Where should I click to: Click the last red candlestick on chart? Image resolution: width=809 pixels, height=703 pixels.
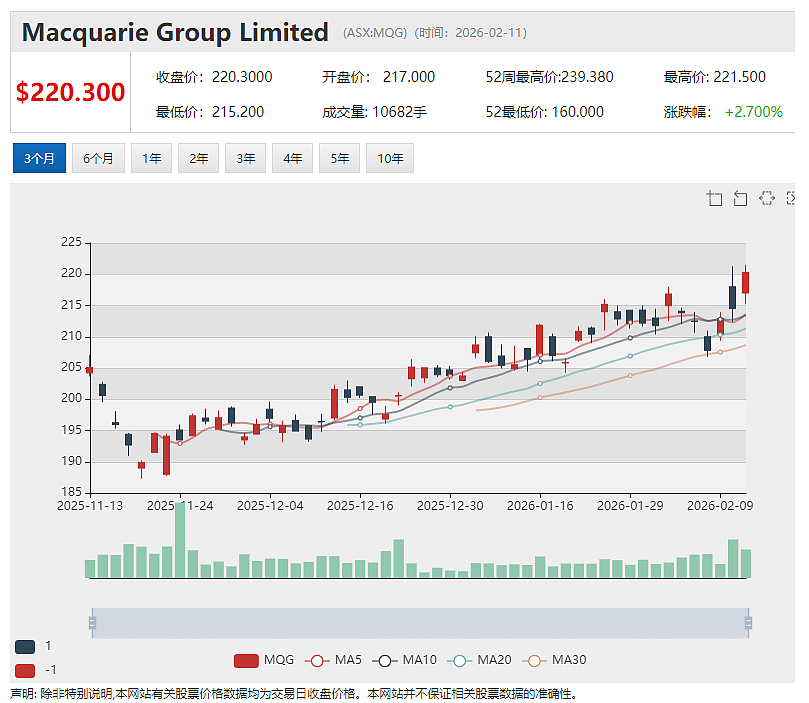746,283
